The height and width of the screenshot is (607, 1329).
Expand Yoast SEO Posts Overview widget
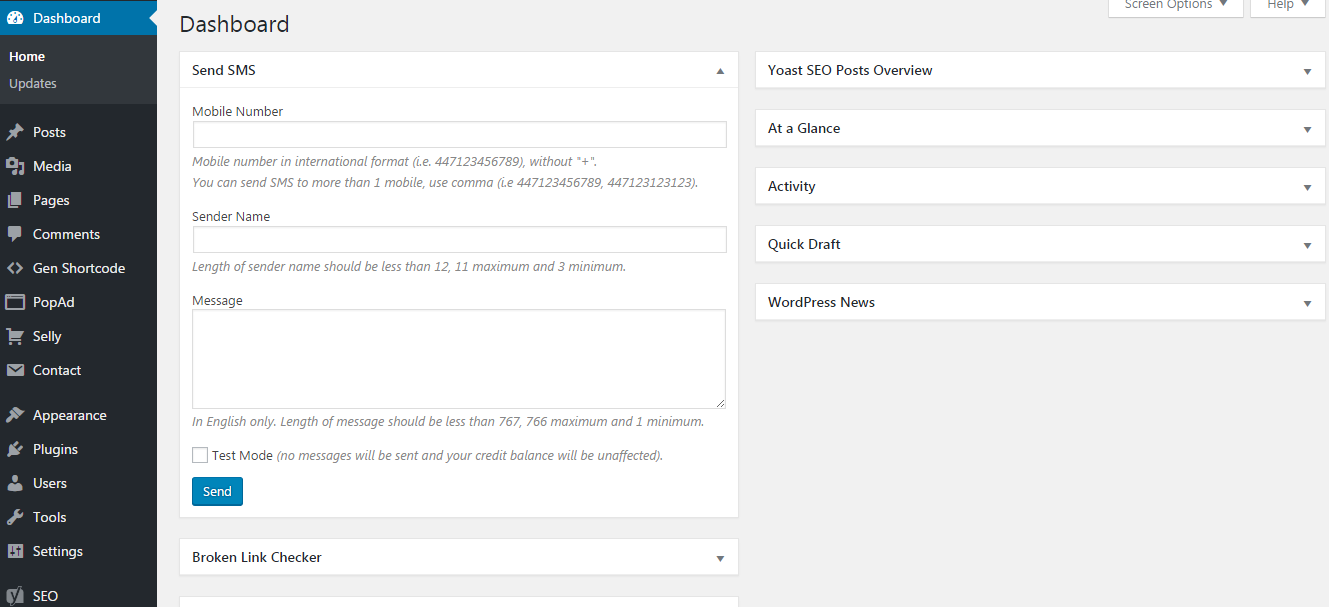tap(1307, 71)
